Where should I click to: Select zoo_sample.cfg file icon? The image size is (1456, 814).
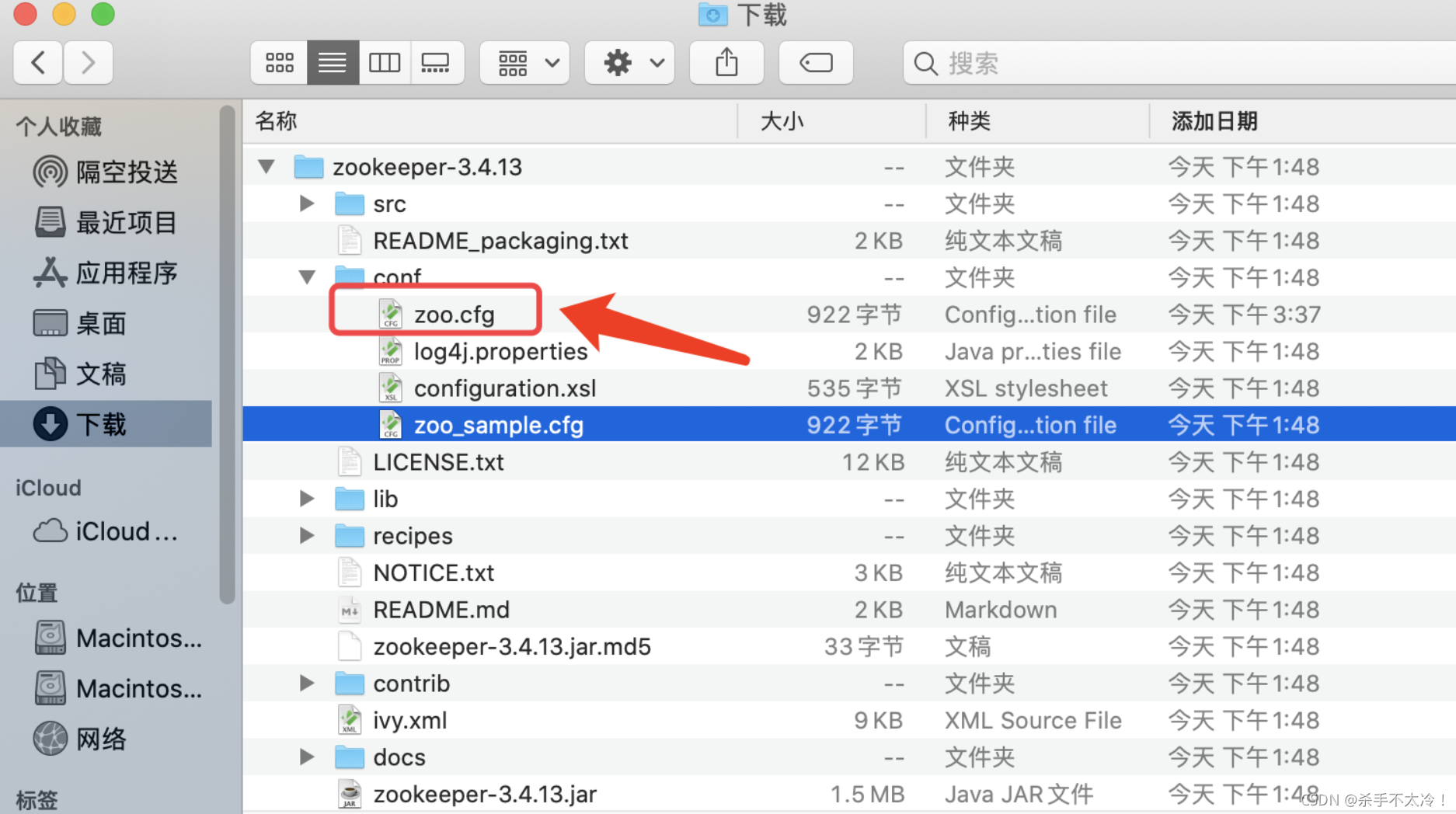coord(390,425)
